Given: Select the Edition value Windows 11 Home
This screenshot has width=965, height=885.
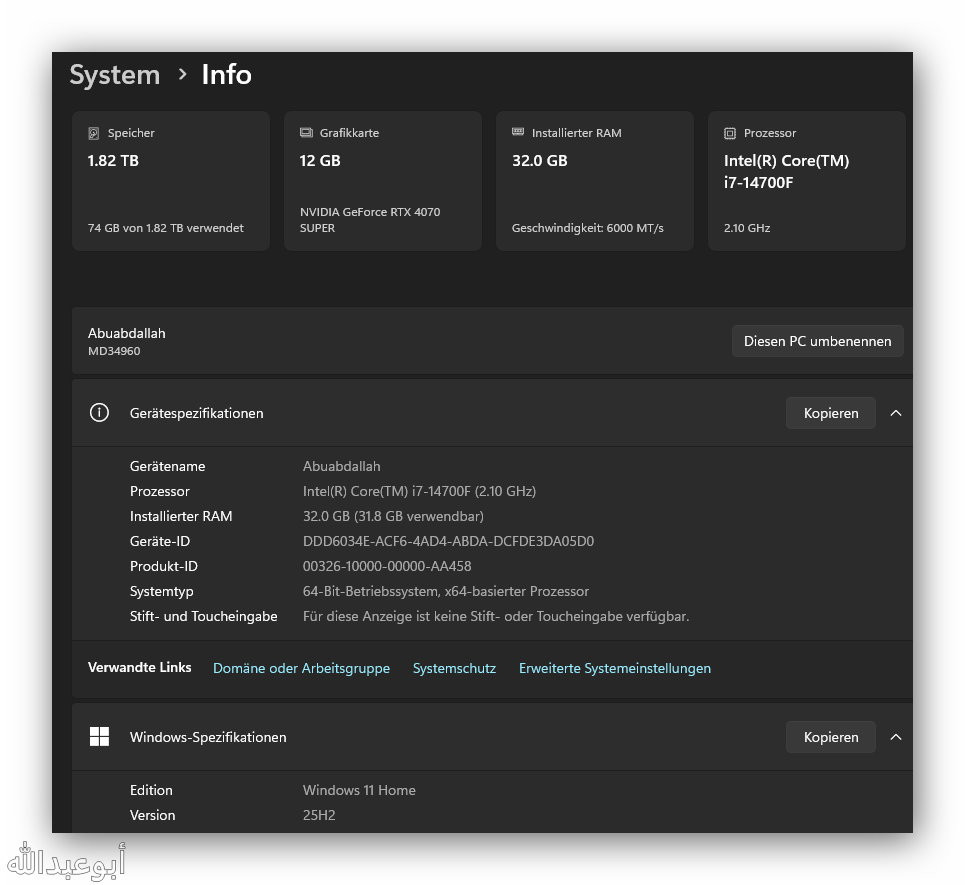Looking at the screenshot, I should coord(359,790).
